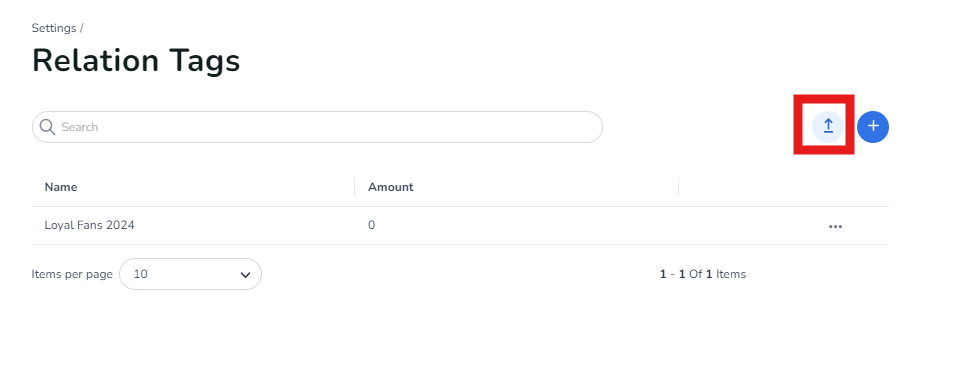Click the divider between Name and Amount columns
979x367 pixels.
point(355,187)
